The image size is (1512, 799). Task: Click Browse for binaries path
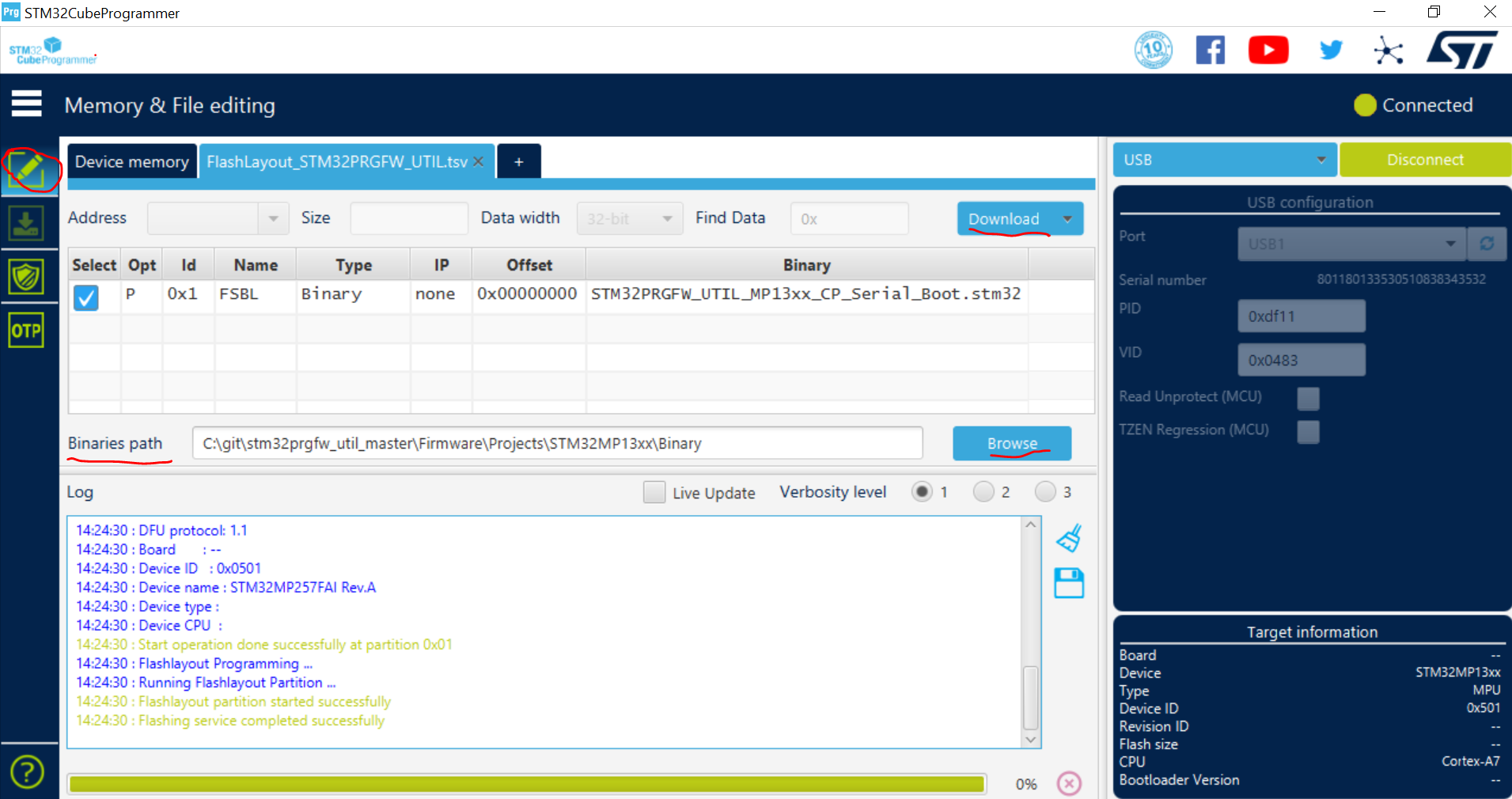pos(1012,443)
